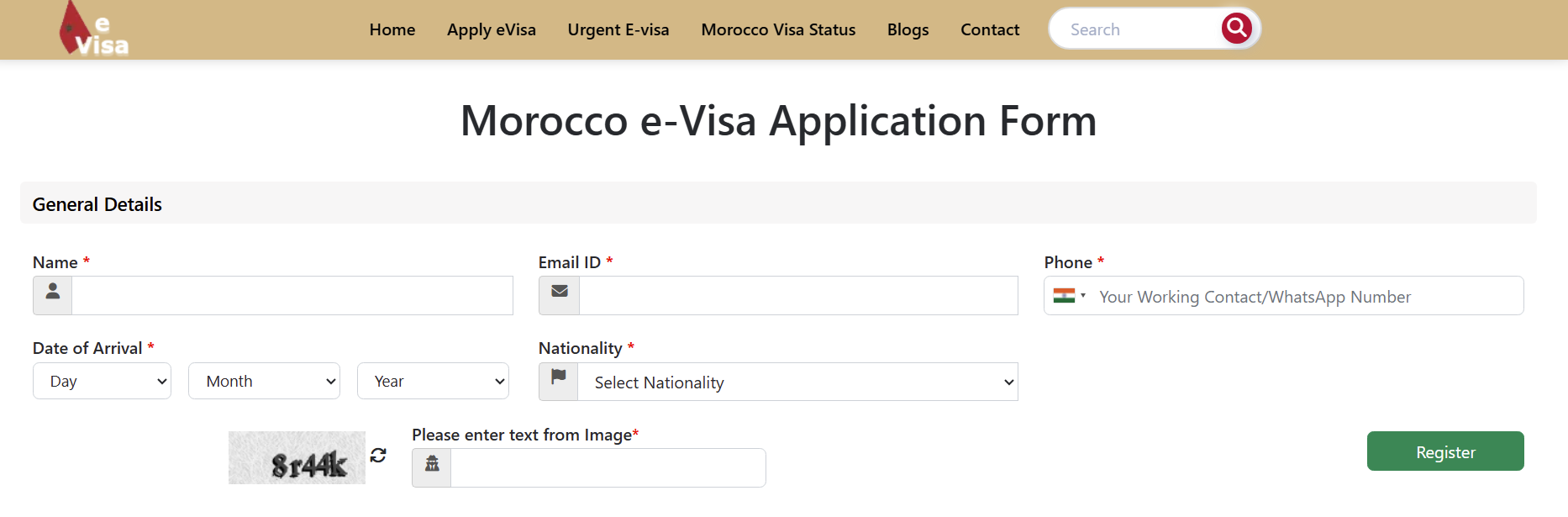
Task: Click the red search magnifier icon
Action: [x=1236, y=29]
